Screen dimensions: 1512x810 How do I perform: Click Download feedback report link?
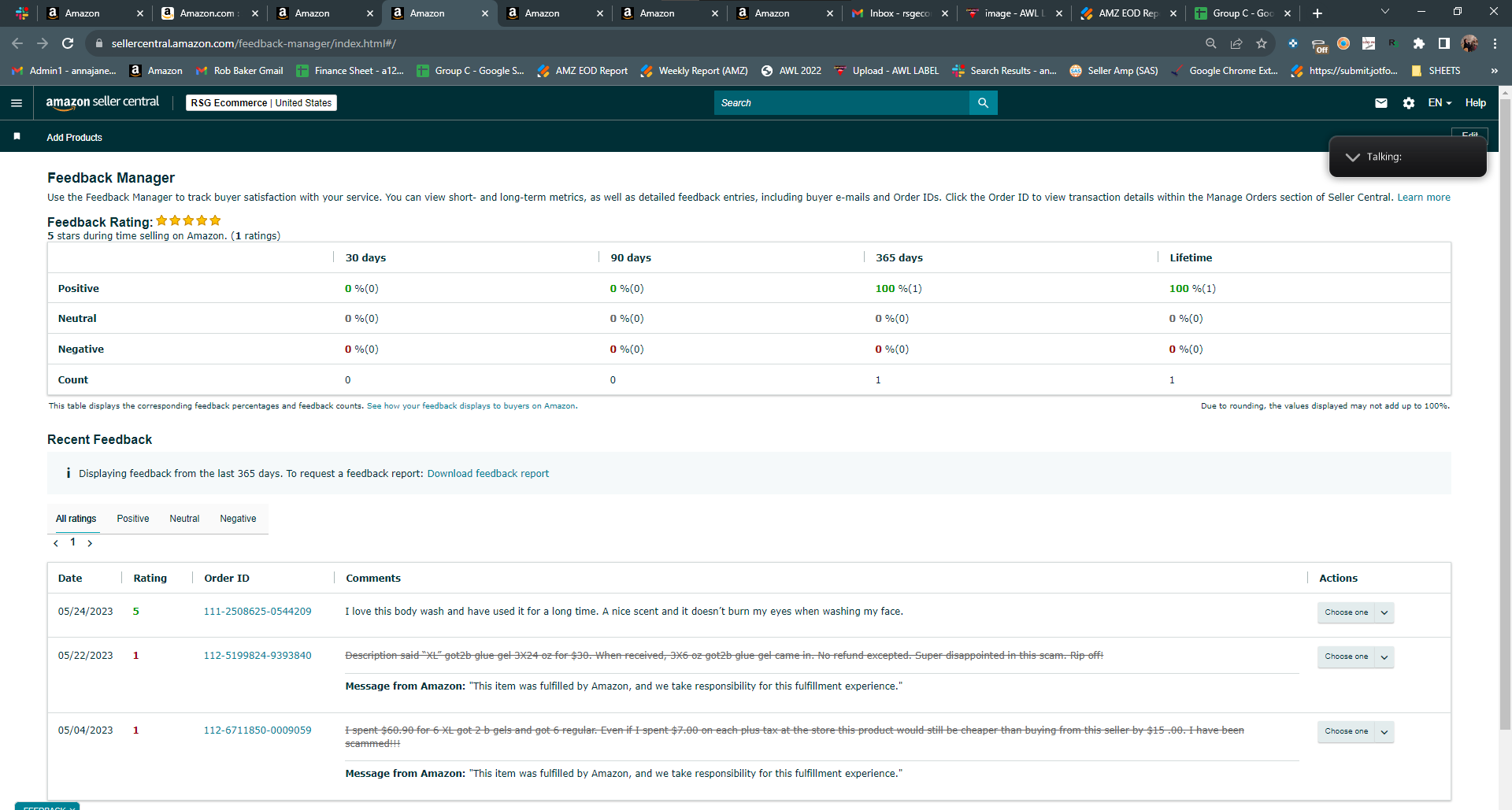[488, 474]
